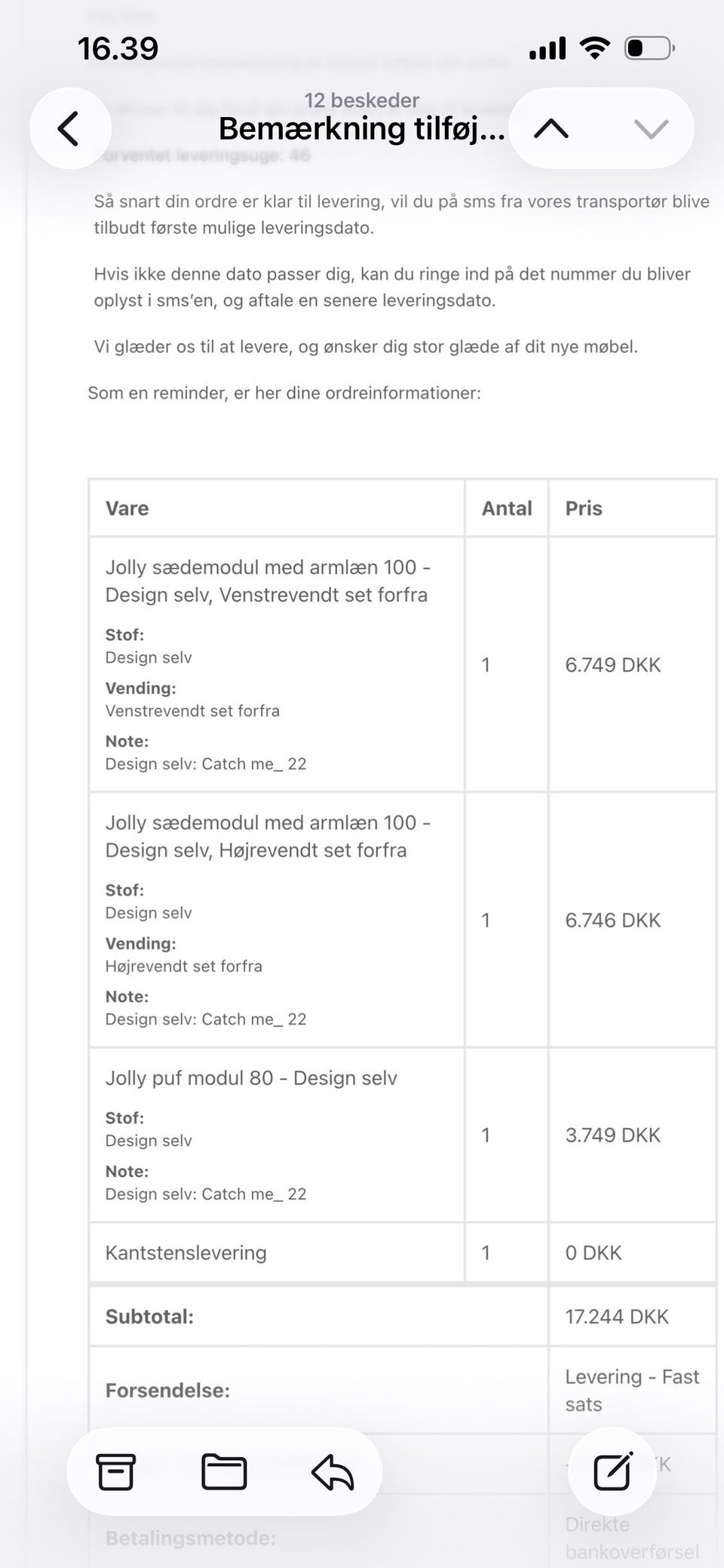
Task: Move message using the folder icon
Action: (224, 1472)
